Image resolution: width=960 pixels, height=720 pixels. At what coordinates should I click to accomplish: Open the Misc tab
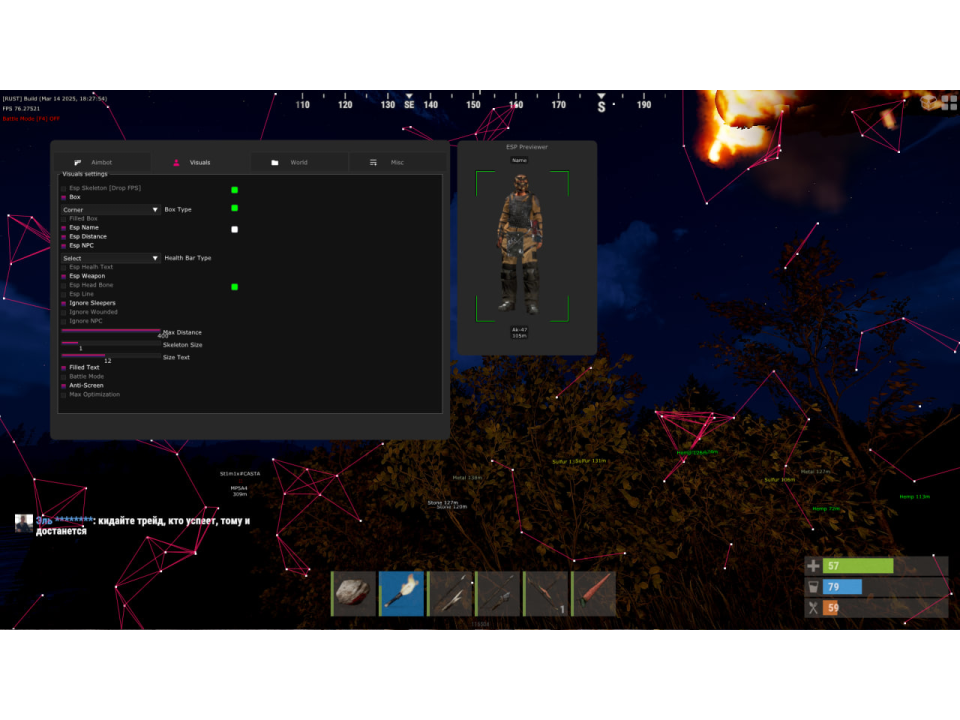click(x=397, y=162)
